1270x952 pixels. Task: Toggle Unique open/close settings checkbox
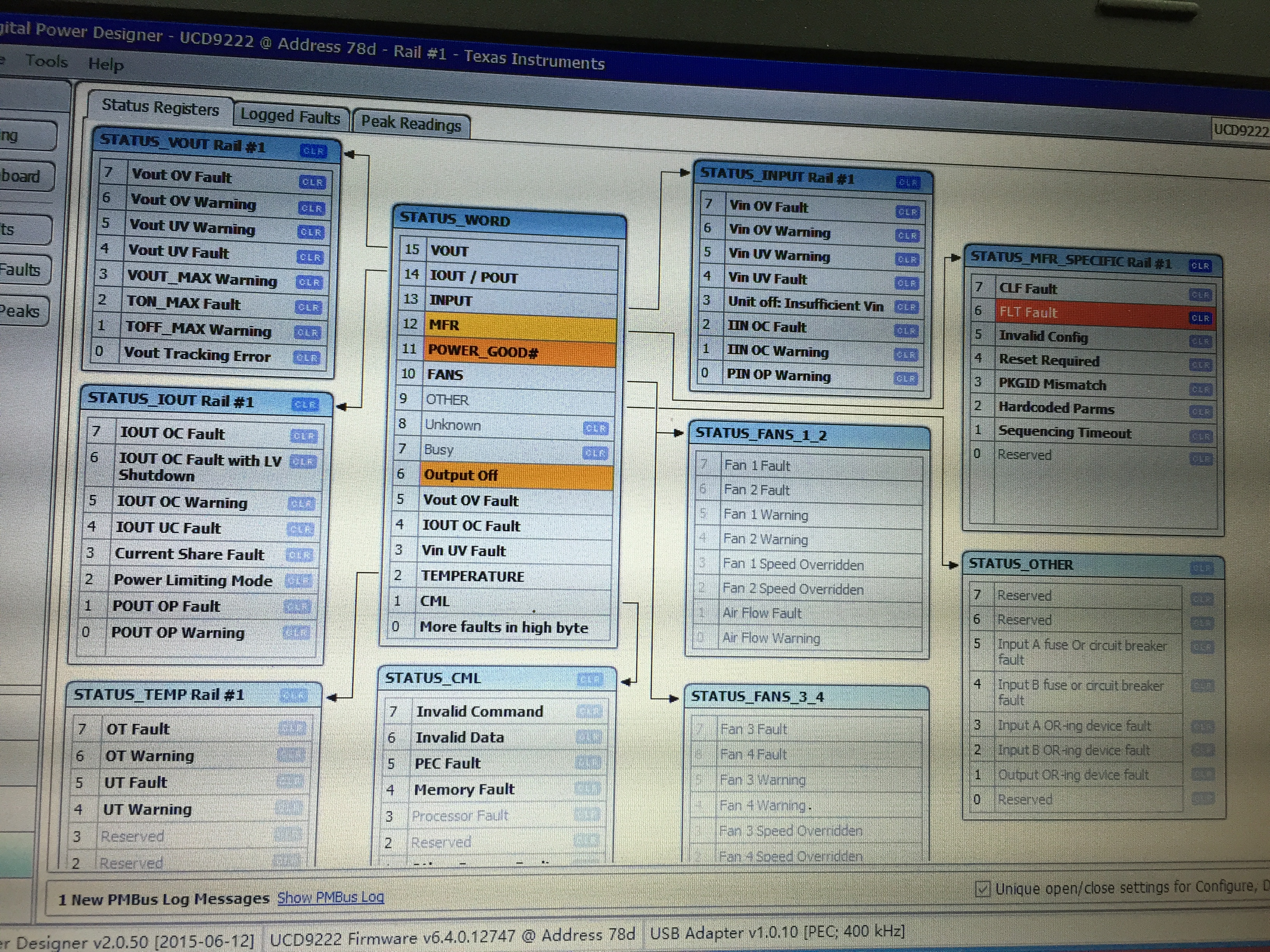click(x=982, y=889)
